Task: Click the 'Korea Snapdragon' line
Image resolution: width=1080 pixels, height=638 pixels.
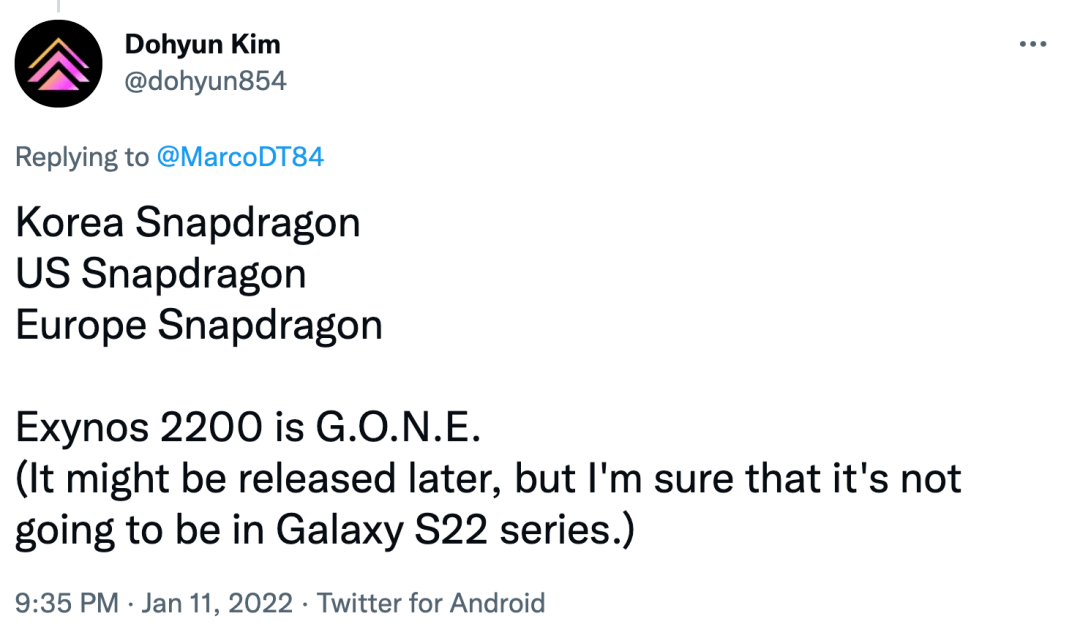Action: point(188,222)
